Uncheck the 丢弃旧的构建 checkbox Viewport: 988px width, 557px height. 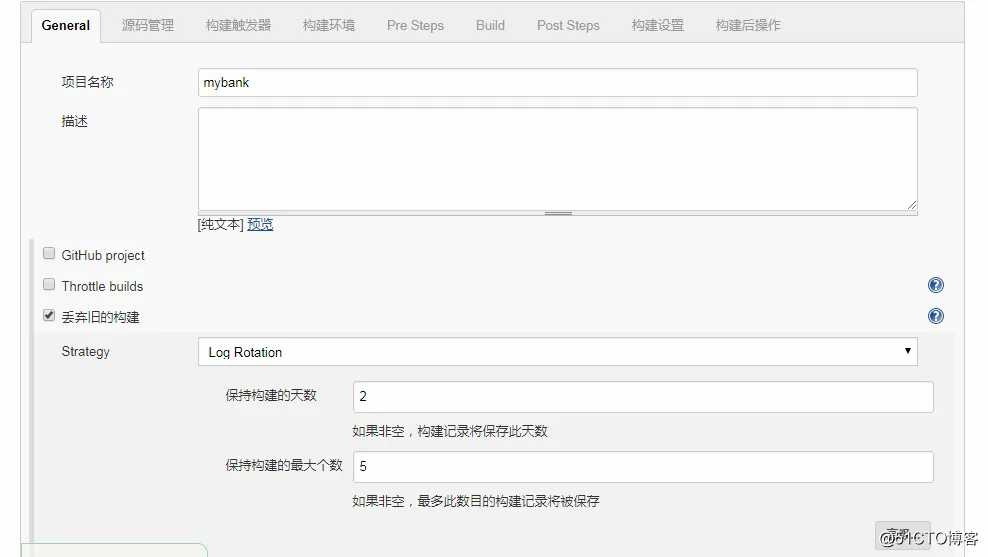[49, 315]
